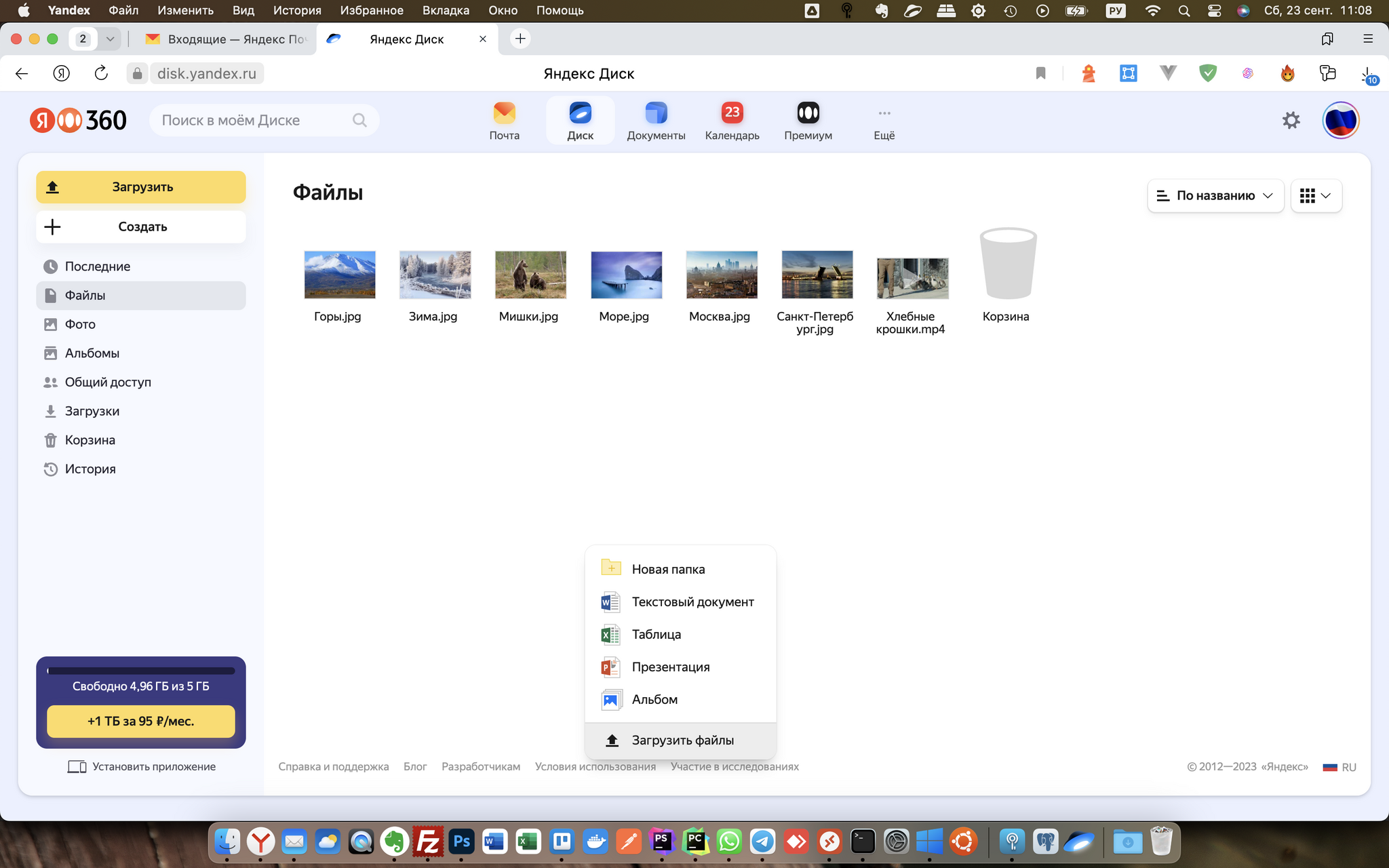
Task: Open Корзина in the sidebar
Action: coord(141,440)
